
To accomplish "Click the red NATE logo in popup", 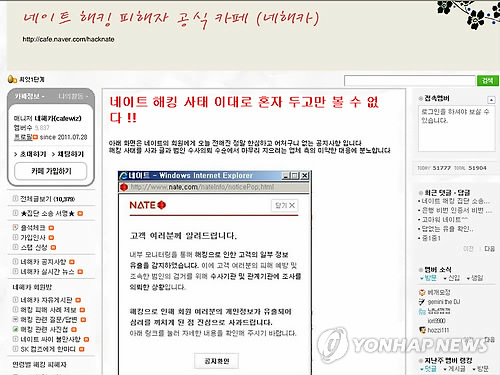I will tap(148, 205).
